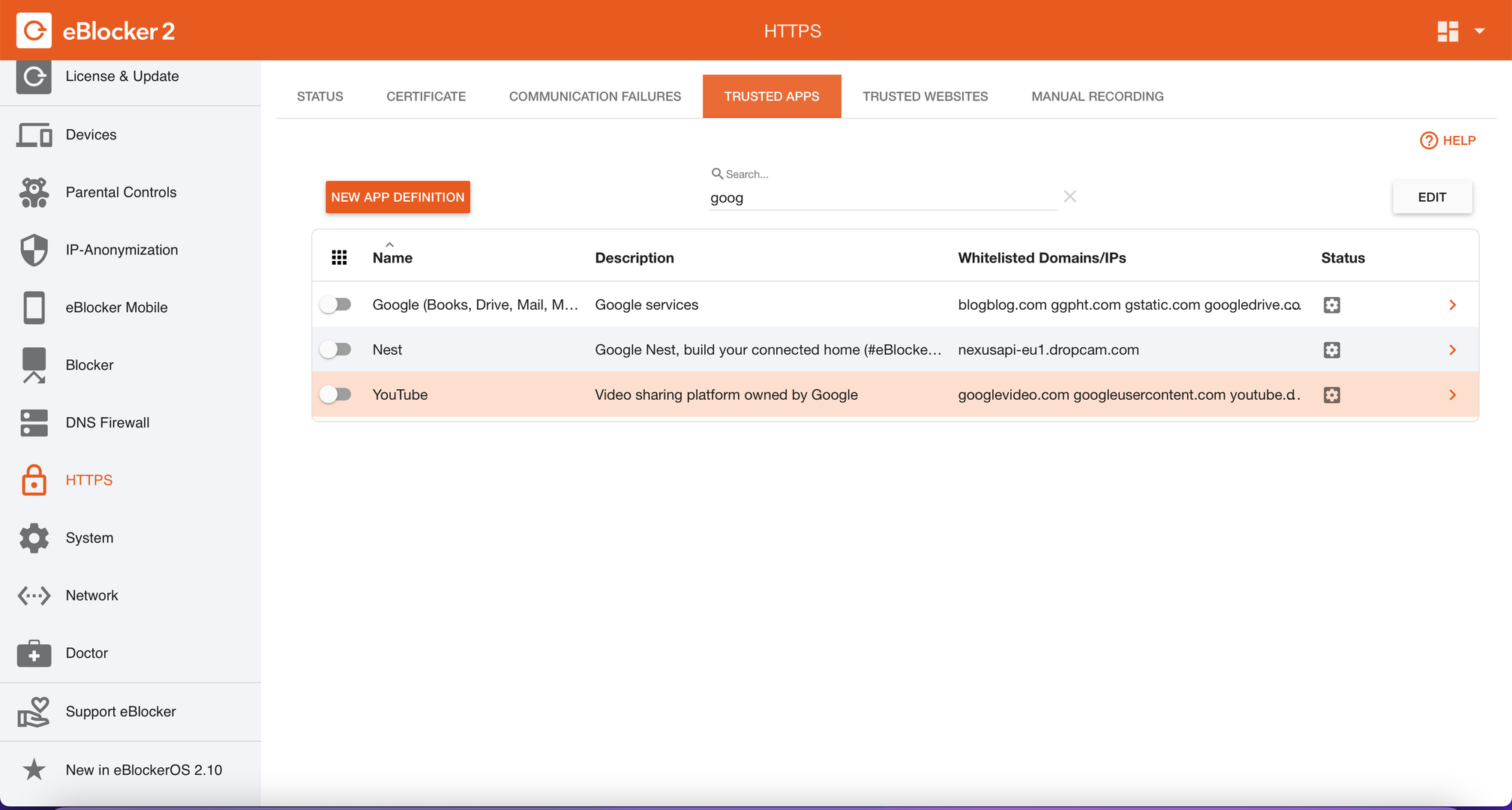Click the search input containing goog

883,198
